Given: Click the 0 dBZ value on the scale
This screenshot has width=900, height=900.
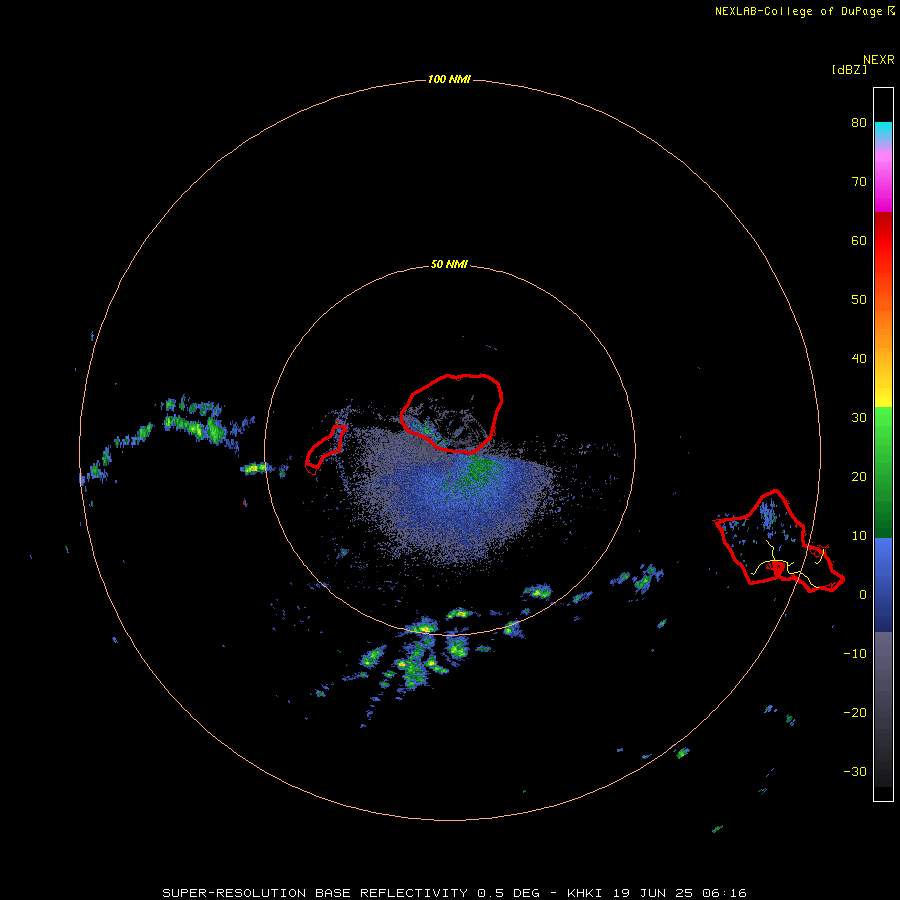Looking at the screenshot, I should [x=863, y=595].
